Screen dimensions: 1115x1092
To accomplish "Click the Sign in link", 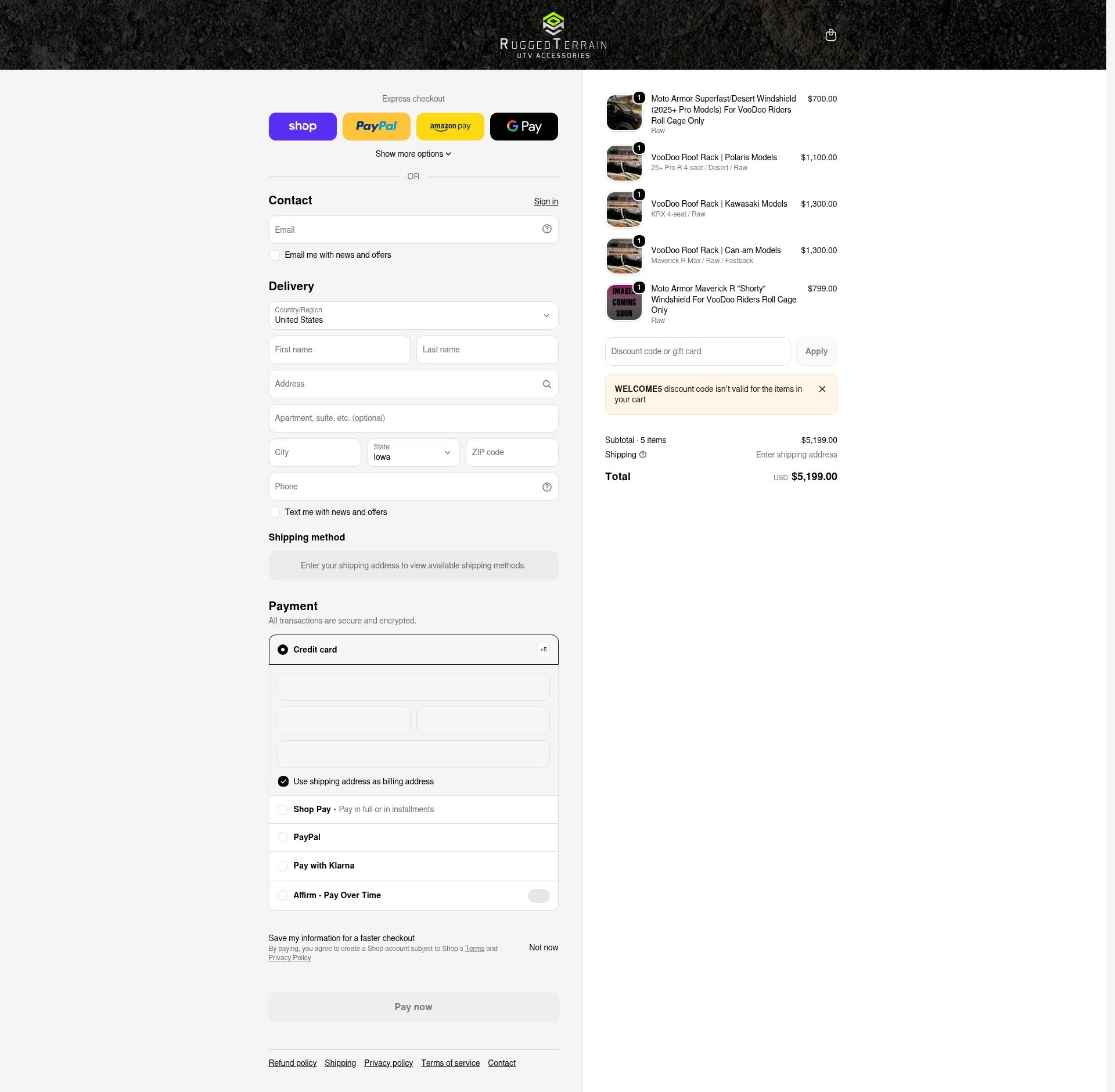I will click(x=546, y=201).
